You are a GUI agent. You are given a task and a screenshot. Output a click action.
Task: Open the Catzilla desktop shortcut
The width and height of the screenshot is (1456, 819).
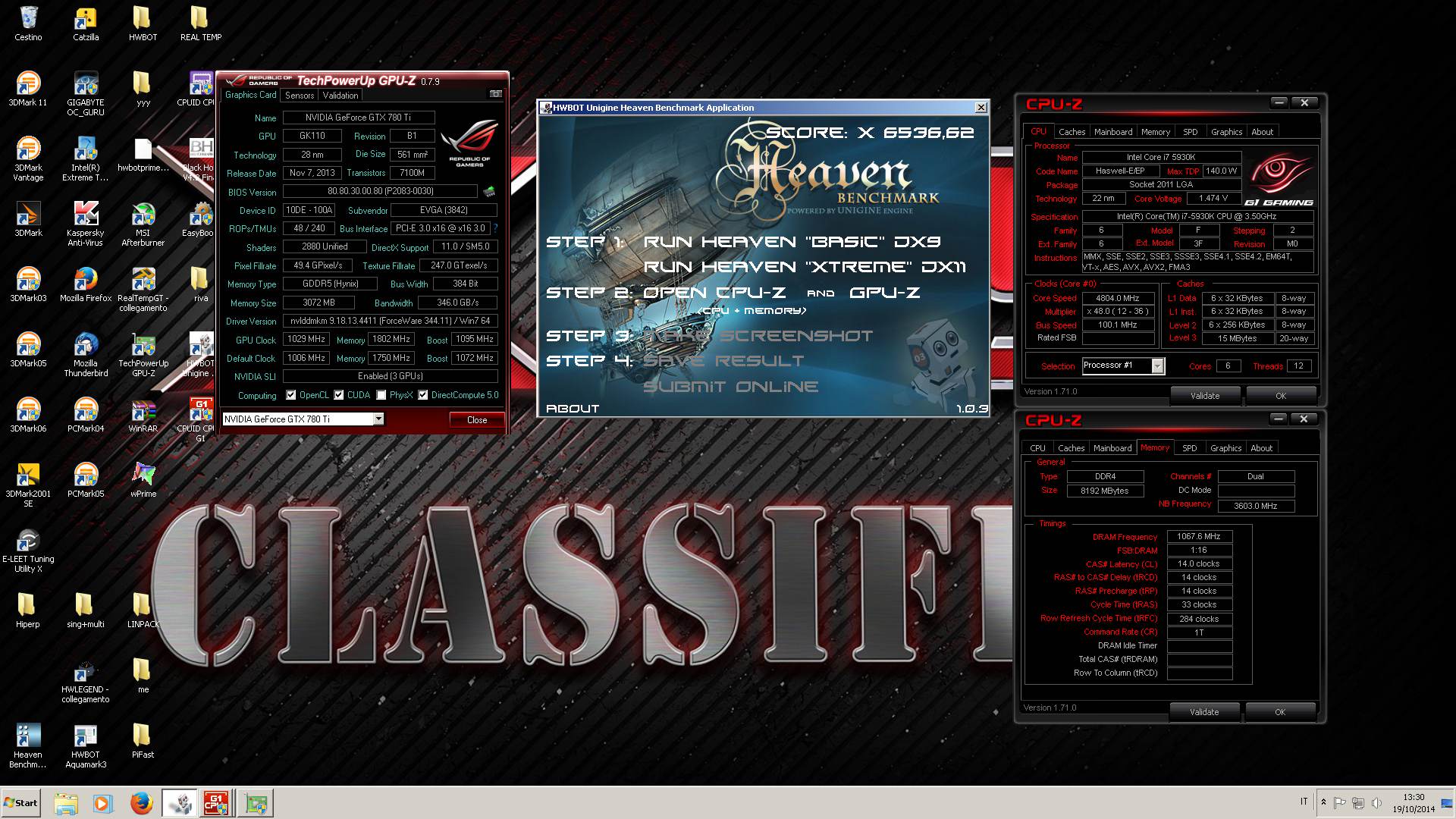click(x=86, y=24)
